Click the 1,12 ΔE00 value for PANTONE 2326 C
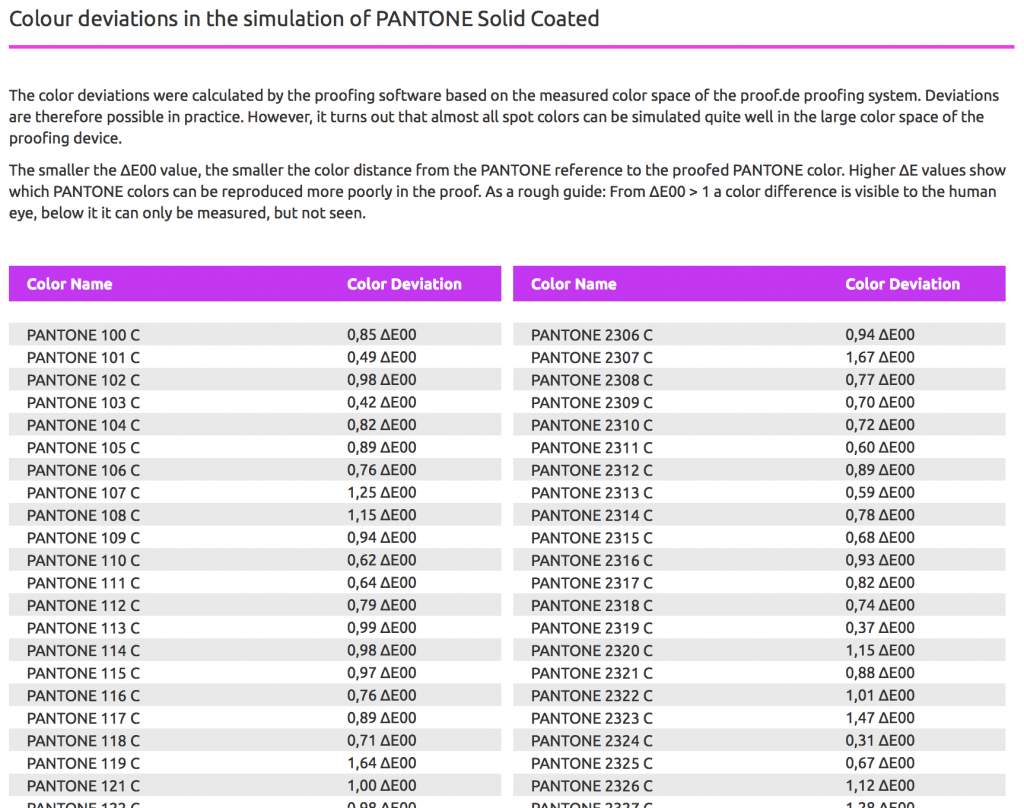The width and height of the screenshot is (1024, 808). click(x=880, y=786)
